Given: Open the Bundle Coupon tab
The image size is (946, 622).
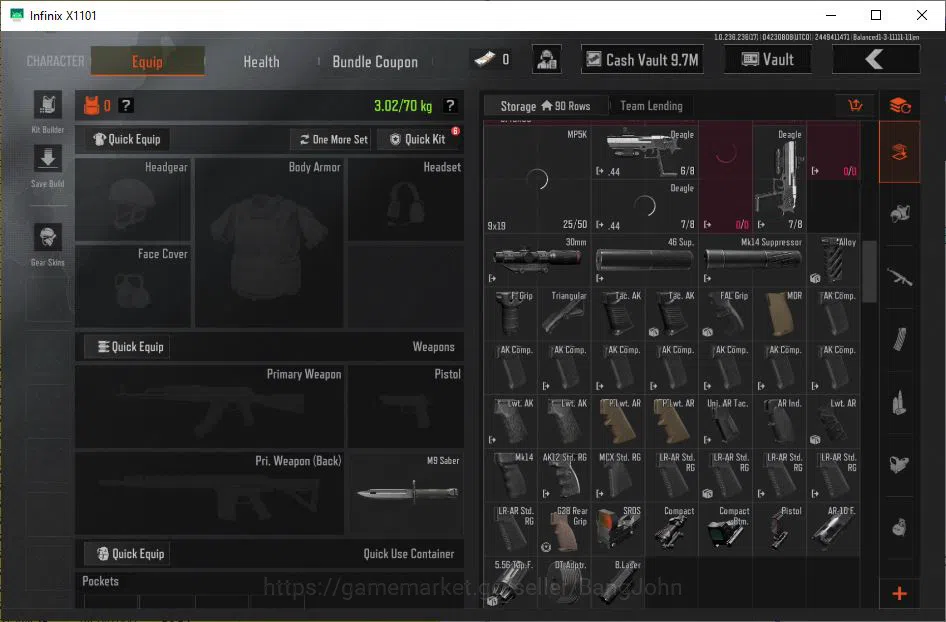Looking at the screenshot, I should point(375,62).
